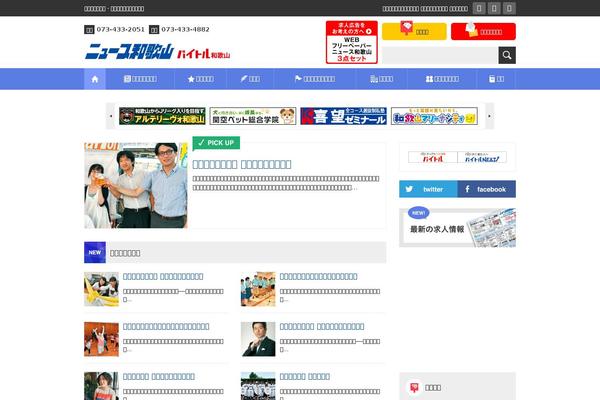Image resolution: width=600 pixels, height=400 pixels.
Task: Open the 喜望ゼミナール banner
Action: coord(344,116)
